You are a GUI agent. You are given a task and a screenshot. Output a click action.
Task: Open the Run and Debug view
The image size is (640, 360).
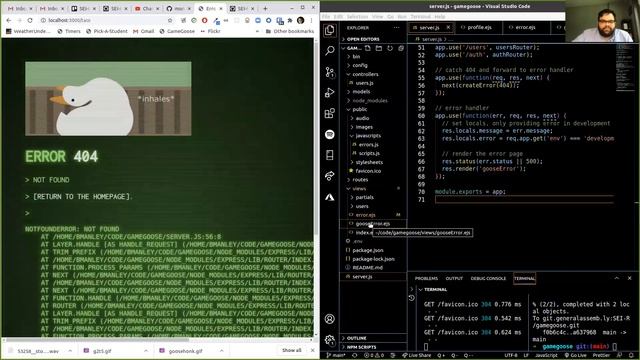coord(330,93)
